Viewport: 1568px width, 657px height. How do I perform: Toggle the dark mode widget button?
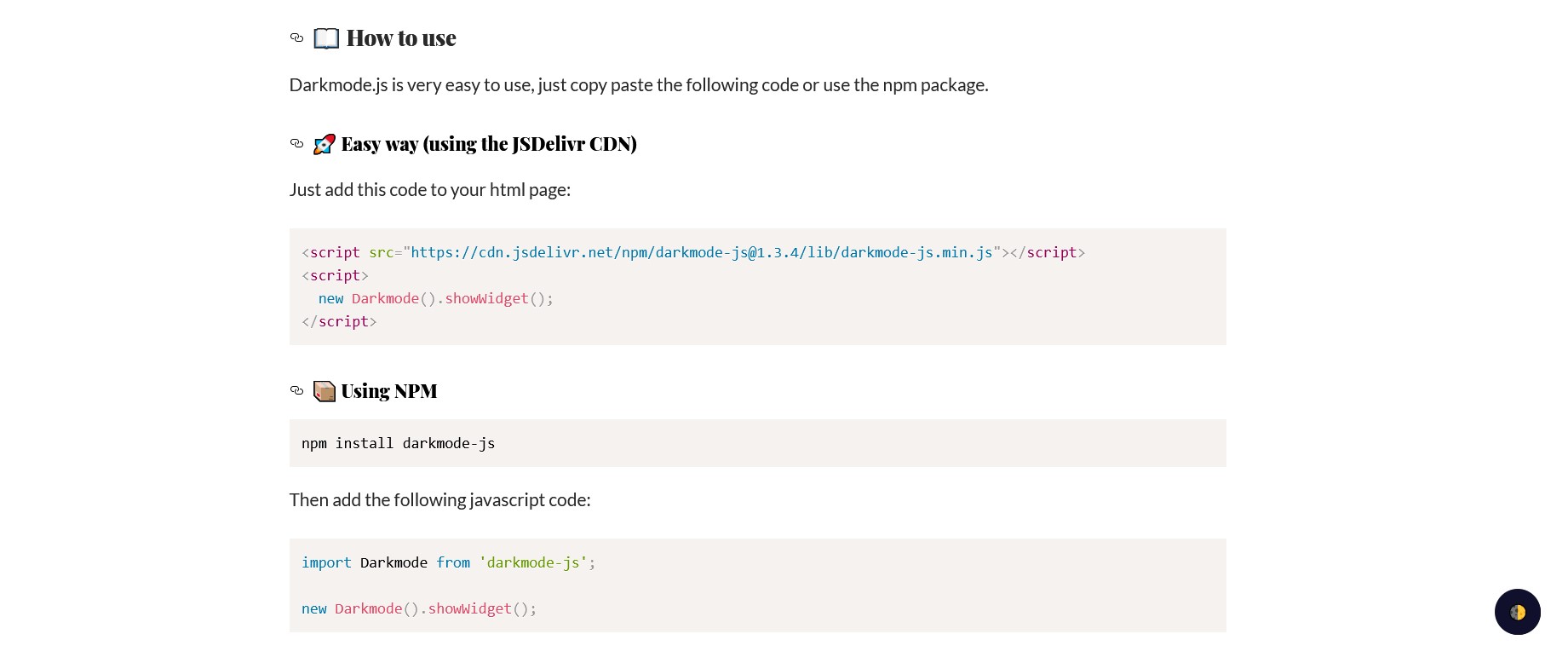click(1517, 612)
